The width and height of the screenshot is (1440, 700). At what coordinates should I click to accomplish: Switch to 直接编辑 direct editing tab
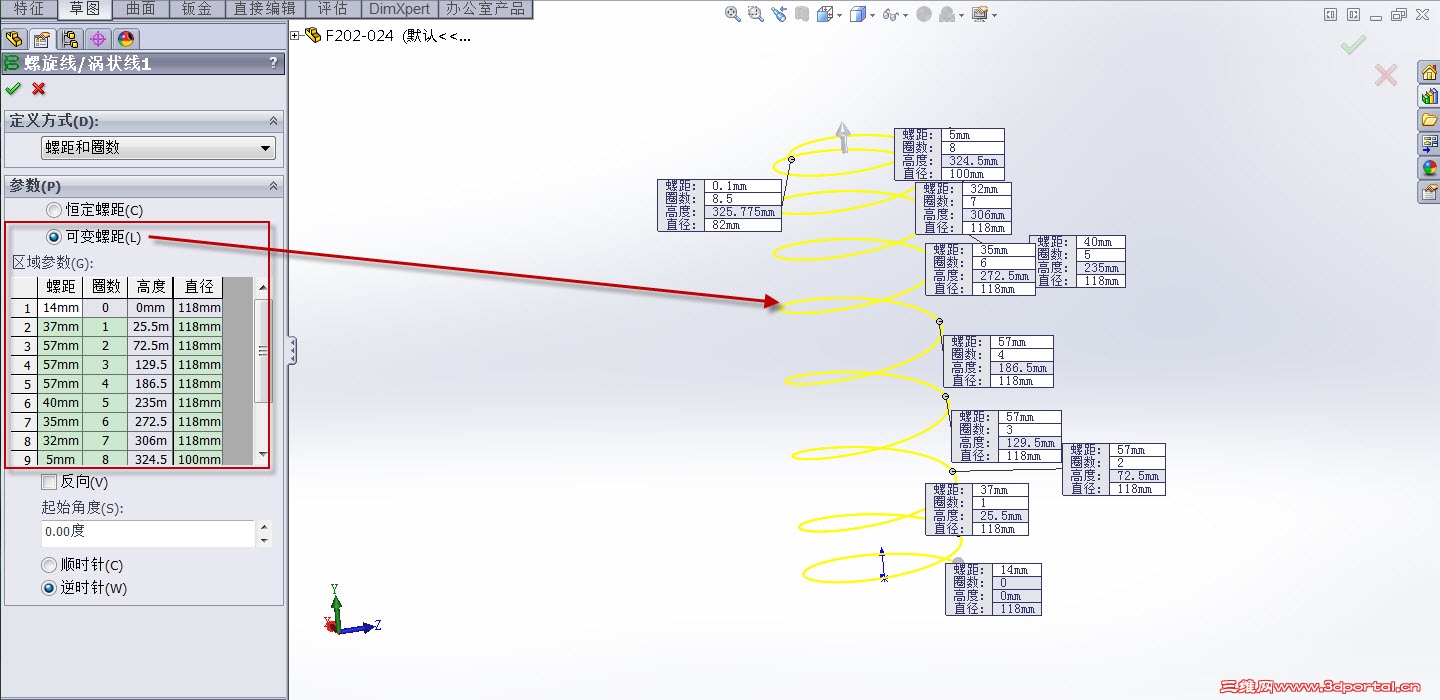tap(264, 9)
